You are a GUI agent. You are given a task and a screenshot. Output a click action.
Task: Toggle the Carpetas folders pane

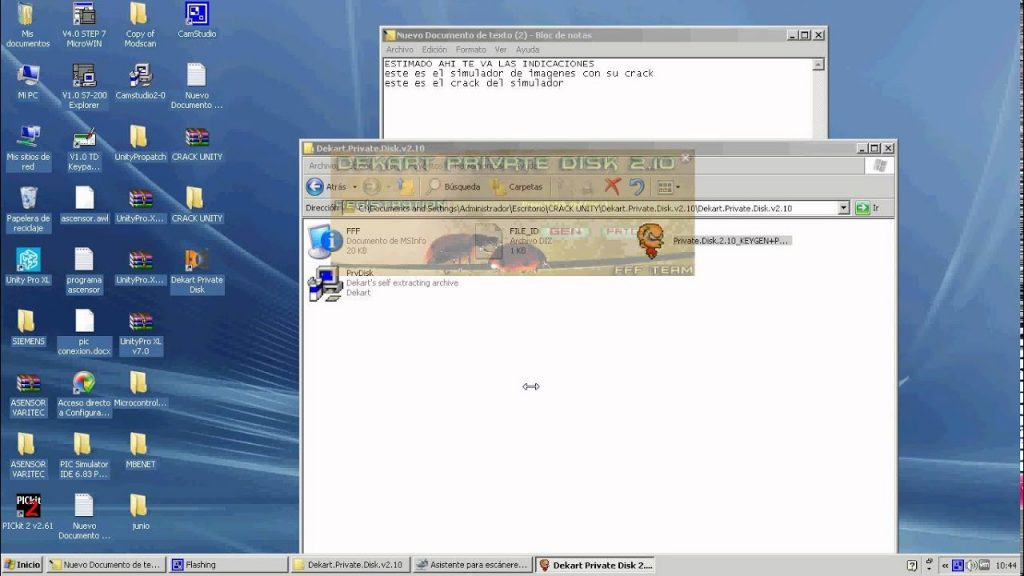click(x=517, y=187)
